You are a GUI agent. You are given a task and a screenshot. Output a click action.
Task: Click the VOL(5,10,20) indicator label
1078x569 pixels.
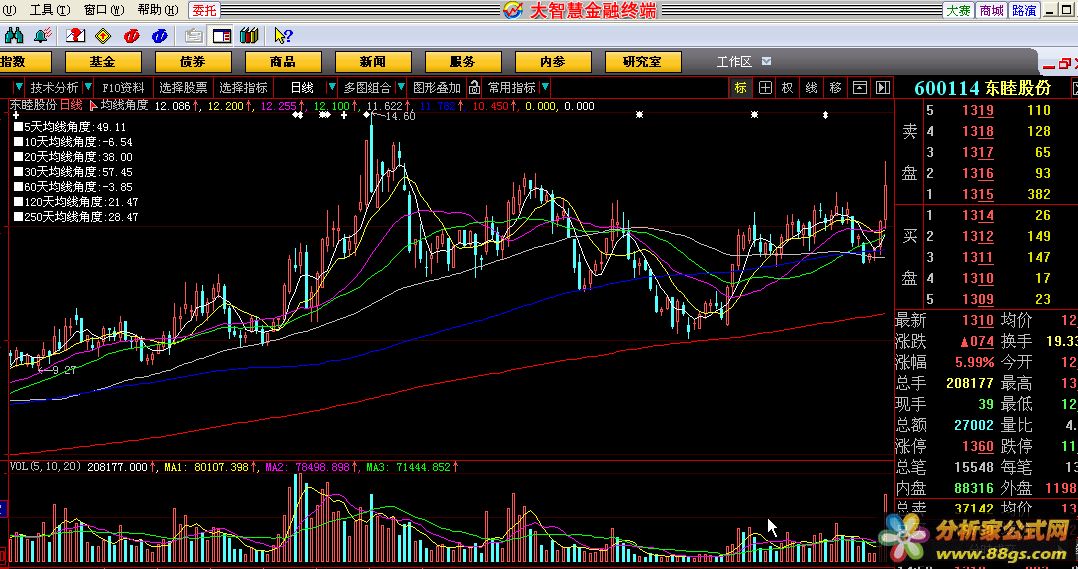pyautogui.click(x=45, y=467)
